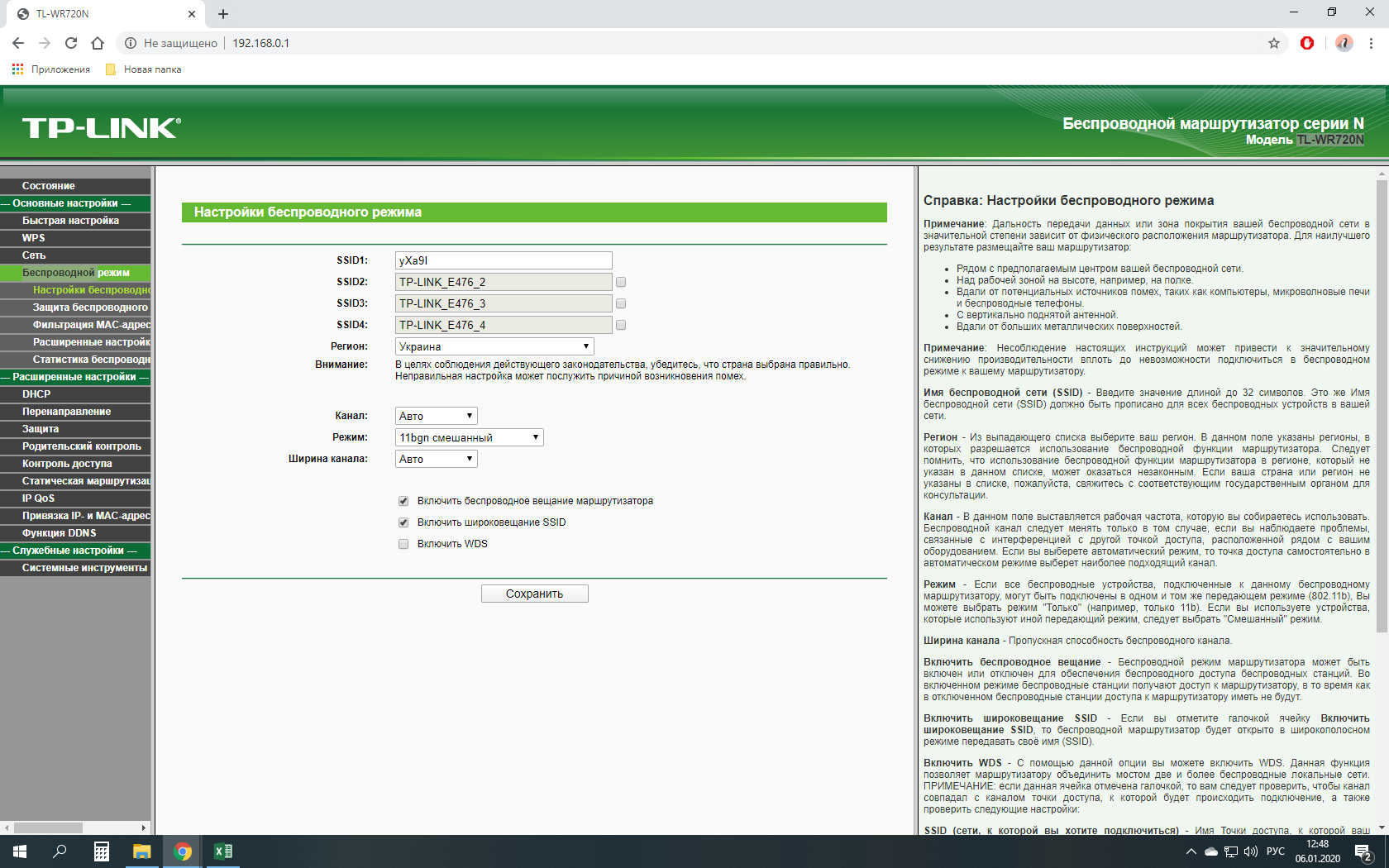Image resolution: width=1389 pixels, height=868 pixels.
Task: Click sidebar scroll-right arrow
Action: pos(144,827)
